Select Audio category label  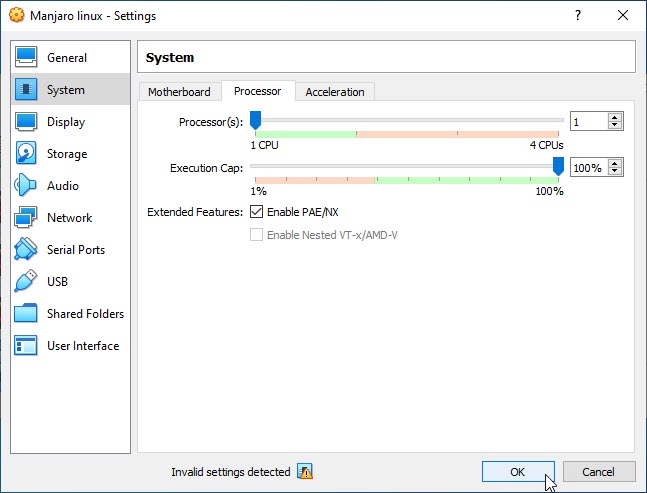pyautogui.click(x=63, y=186)
